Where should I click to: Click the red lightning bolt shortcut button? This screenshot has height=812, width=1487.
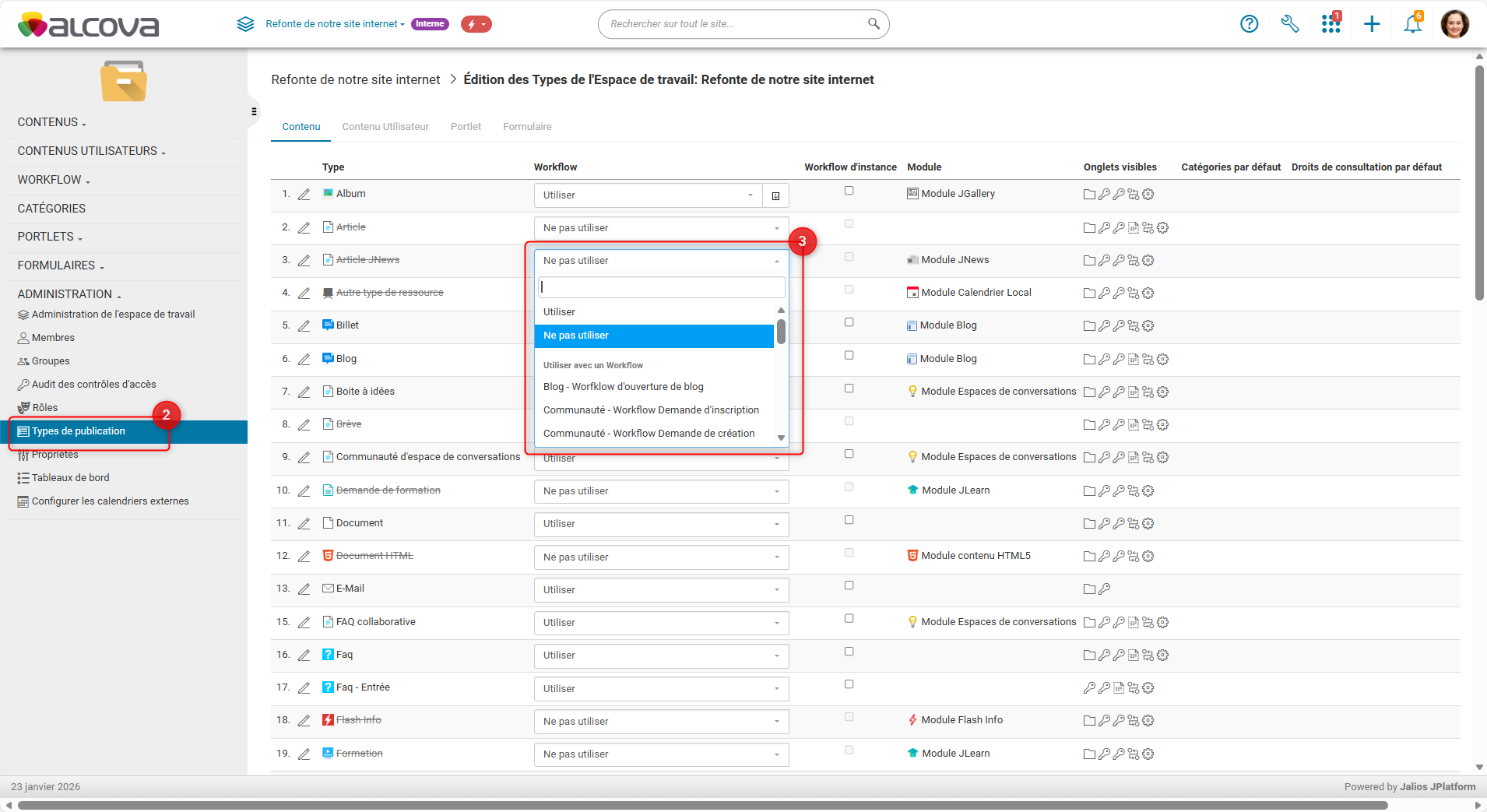(x=476, y=24)
